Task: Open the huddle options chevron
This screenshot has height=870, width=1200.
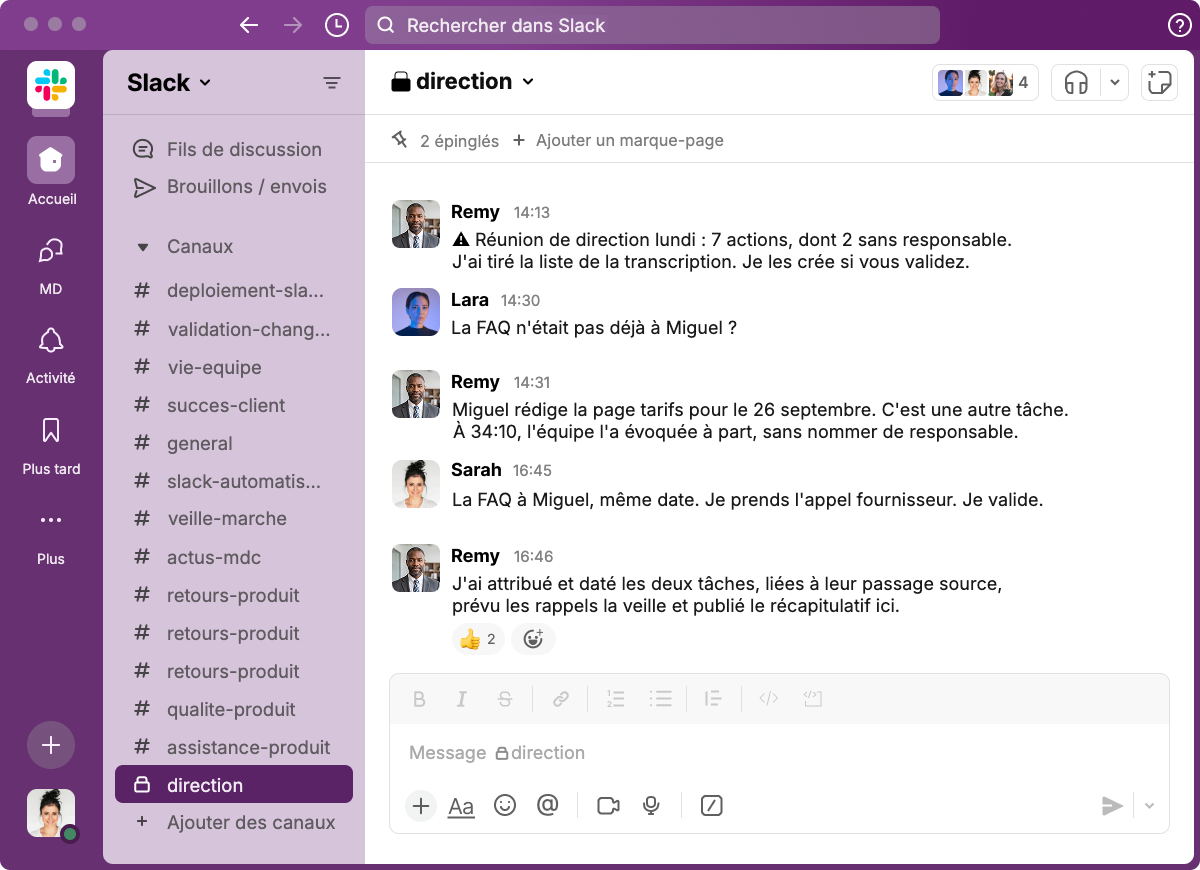Action: pos(1115,83)
